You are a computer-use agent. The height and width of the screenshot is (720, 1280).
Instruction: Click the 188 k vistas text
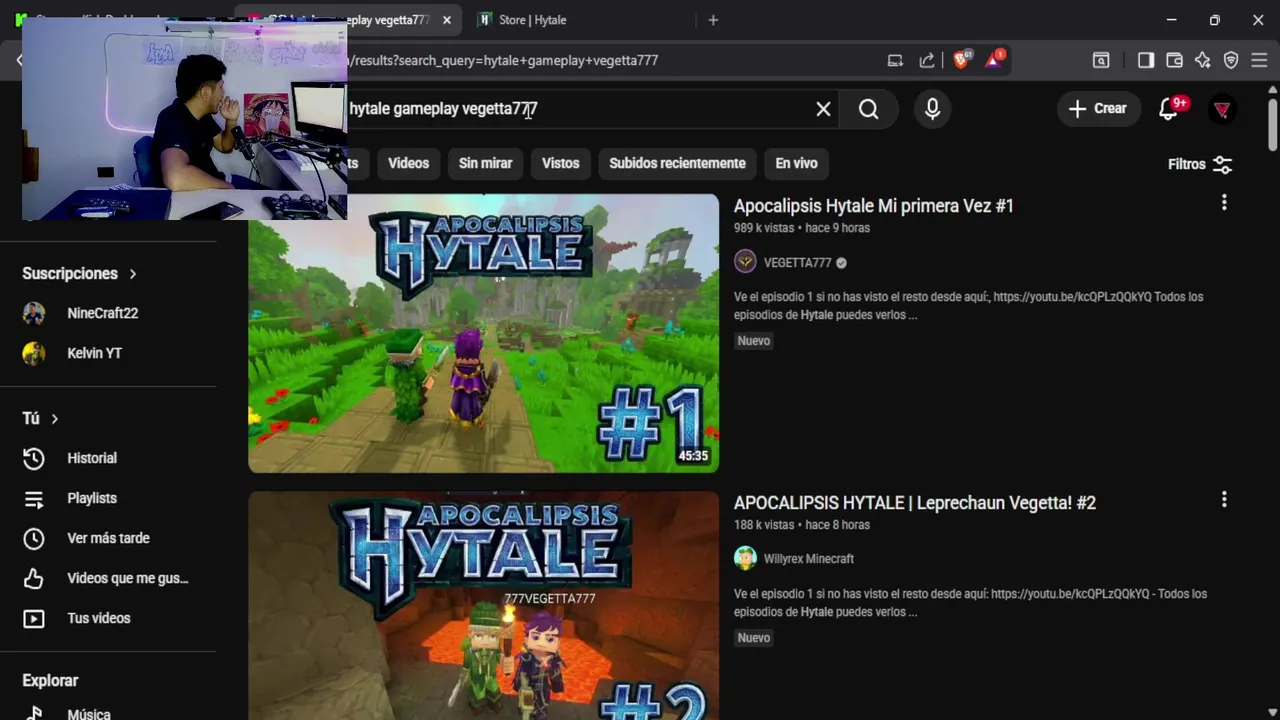click(764, 525)
